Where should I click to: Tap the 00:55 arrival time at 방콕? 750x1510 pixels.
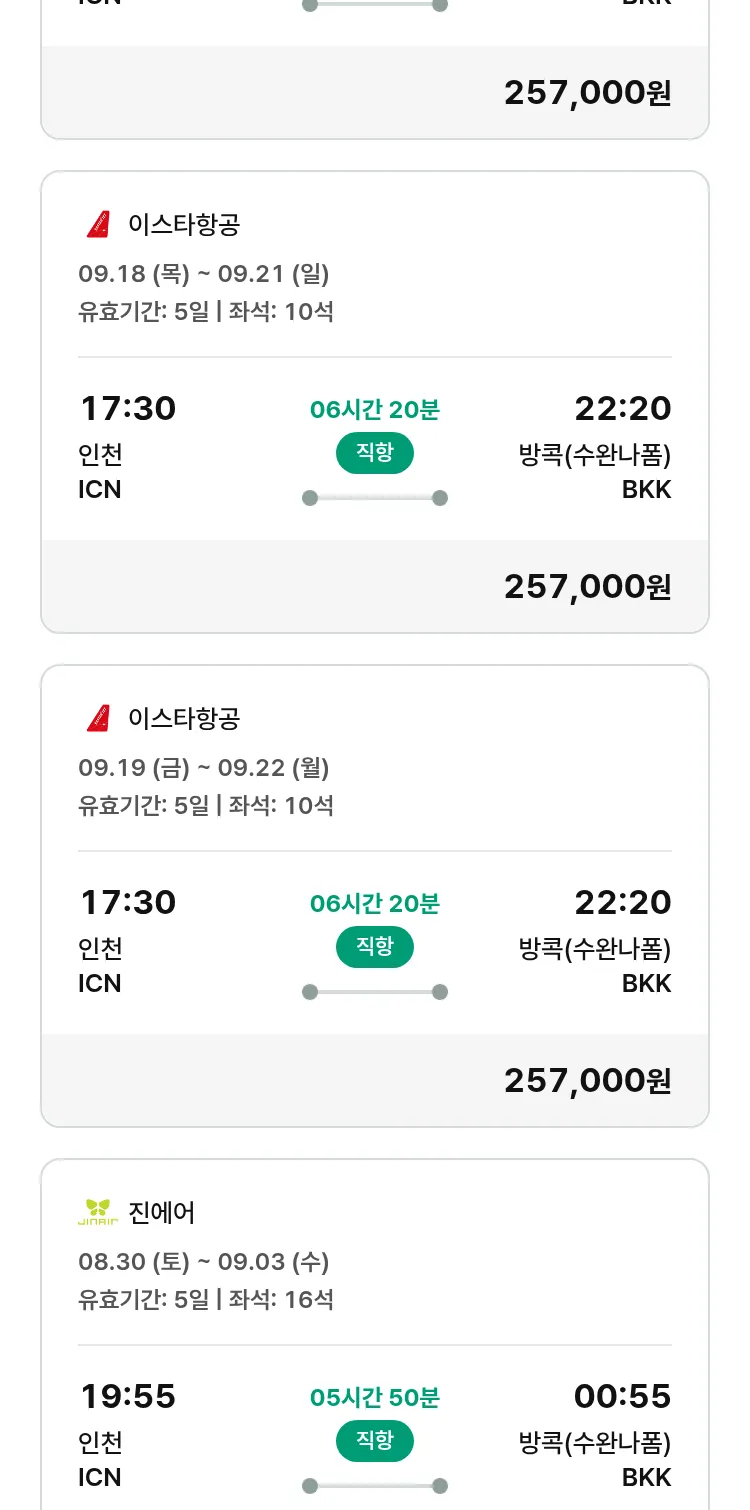622,1396
